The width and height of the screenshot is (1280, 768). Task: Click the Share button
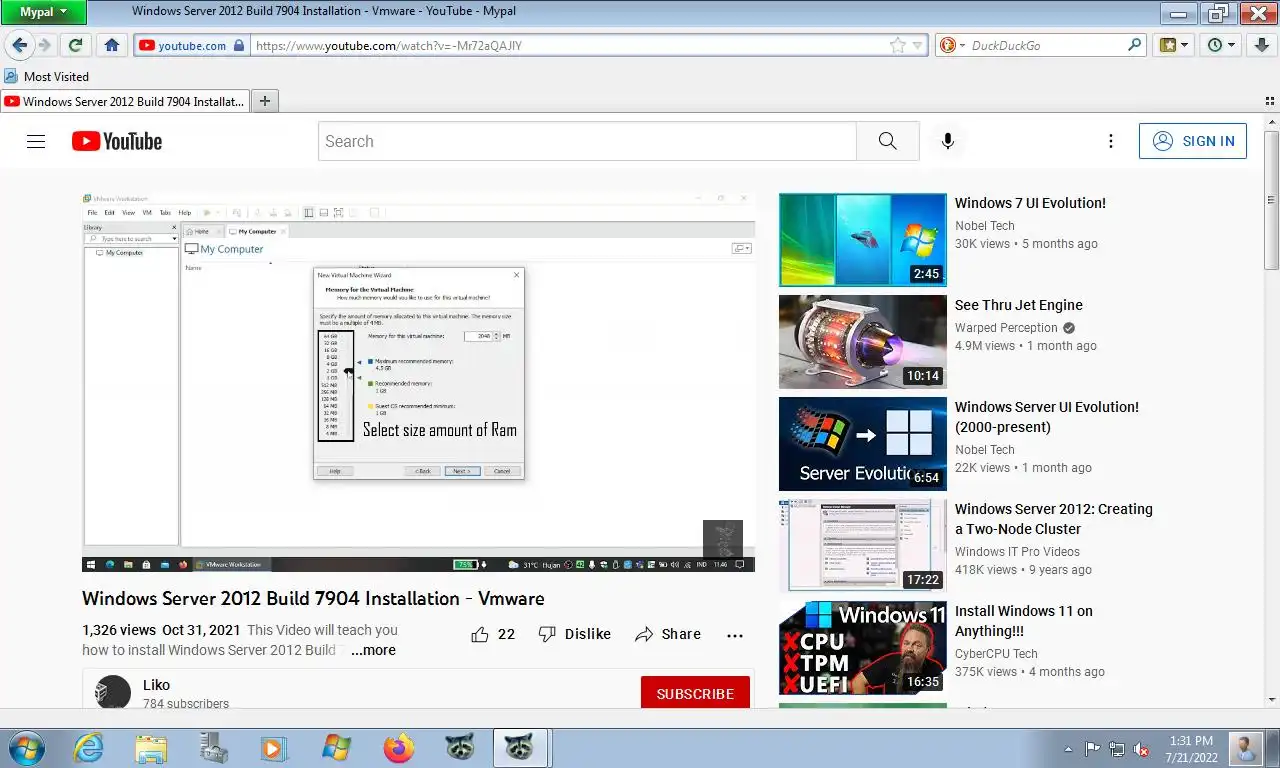(x=668, y=634)
